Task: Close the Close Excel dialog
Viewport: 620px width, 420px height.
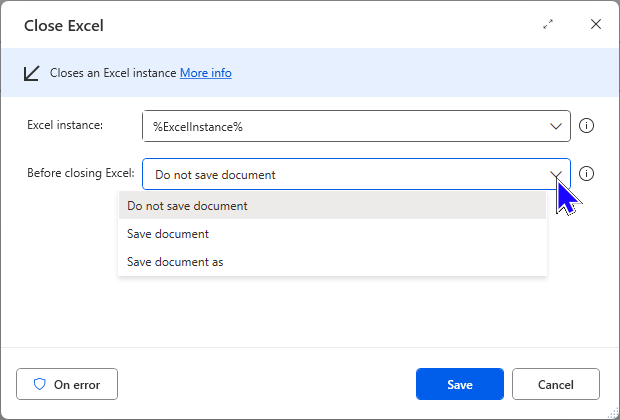Action: point(595,25)
